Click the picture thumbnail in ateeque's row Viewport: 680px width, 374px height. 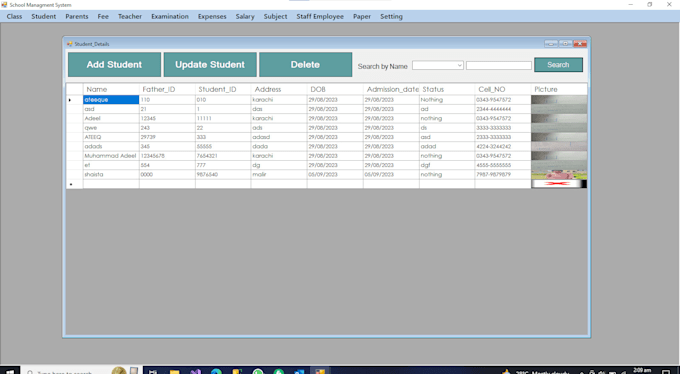point(559,100)
